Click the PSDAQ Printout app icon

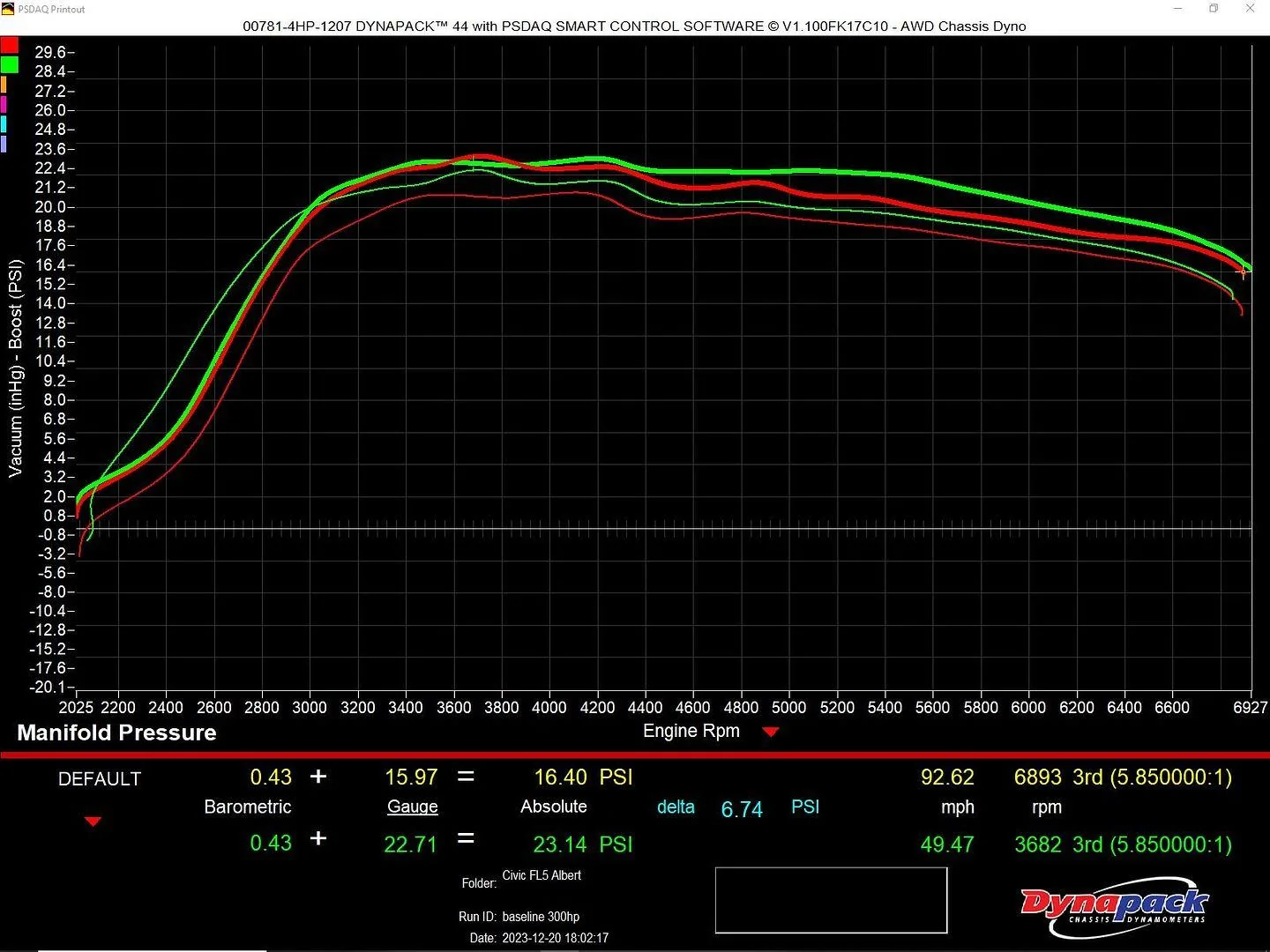pyautogui.click(x=8, y=9)
